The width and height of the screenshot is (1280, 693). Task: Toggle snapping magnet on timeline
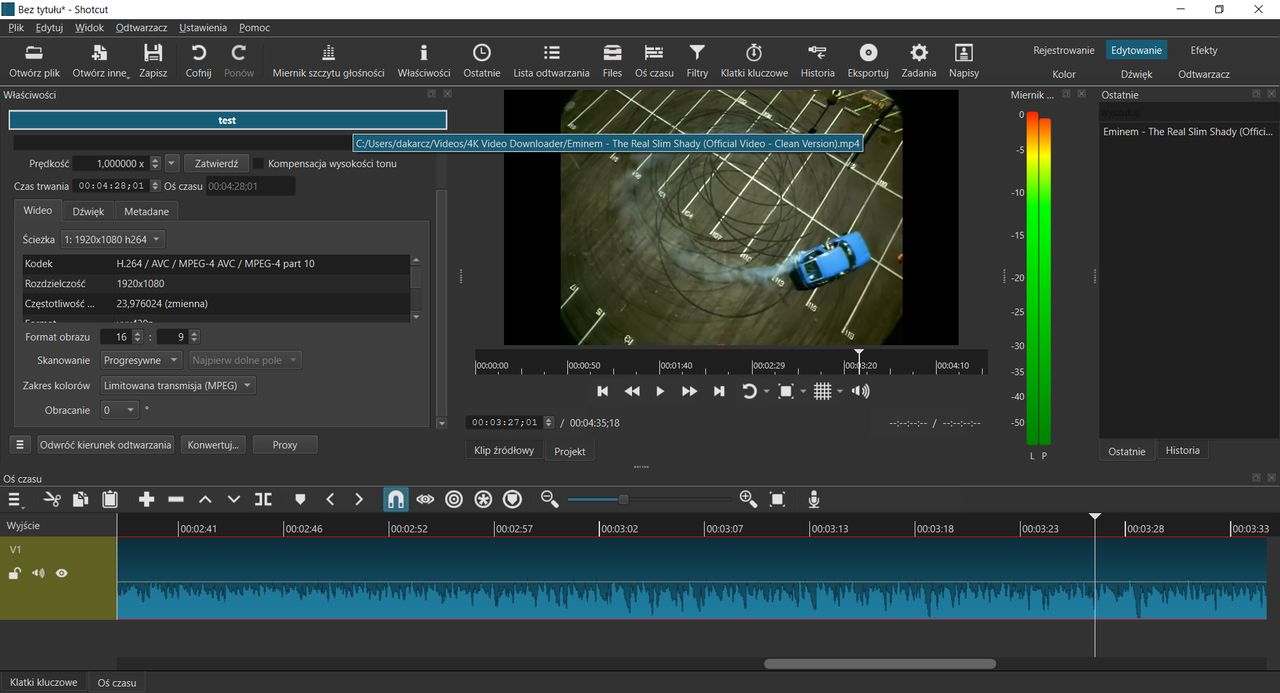click(396, 499)
